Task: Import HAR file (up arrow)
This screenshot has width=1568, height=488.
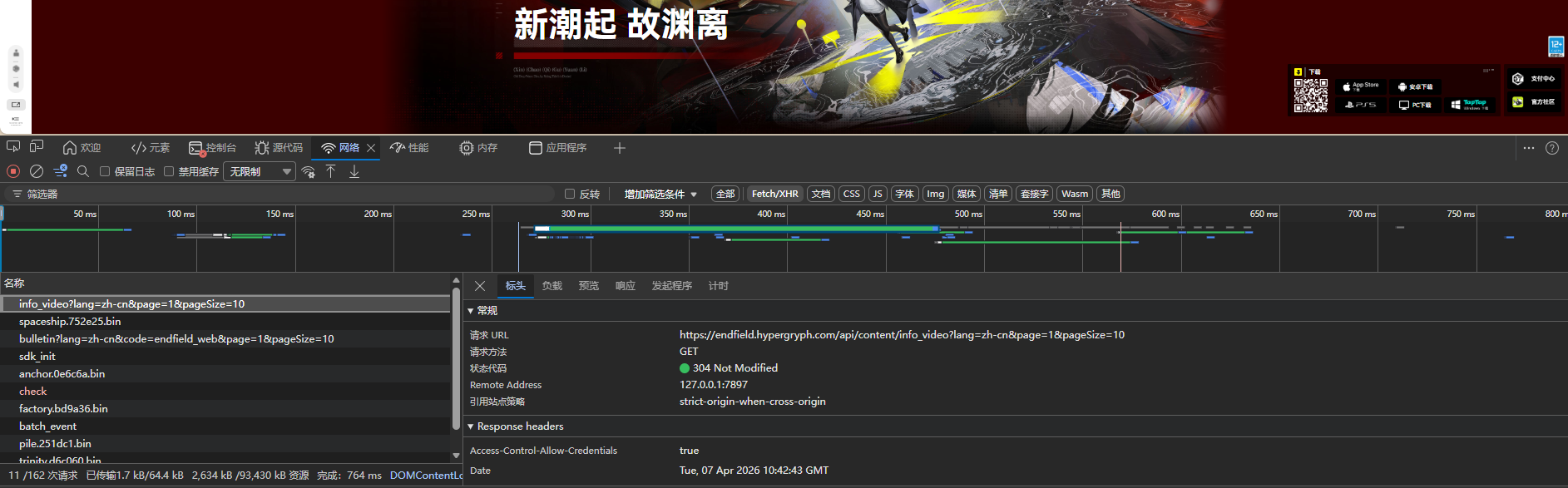Action: [331, 171]
